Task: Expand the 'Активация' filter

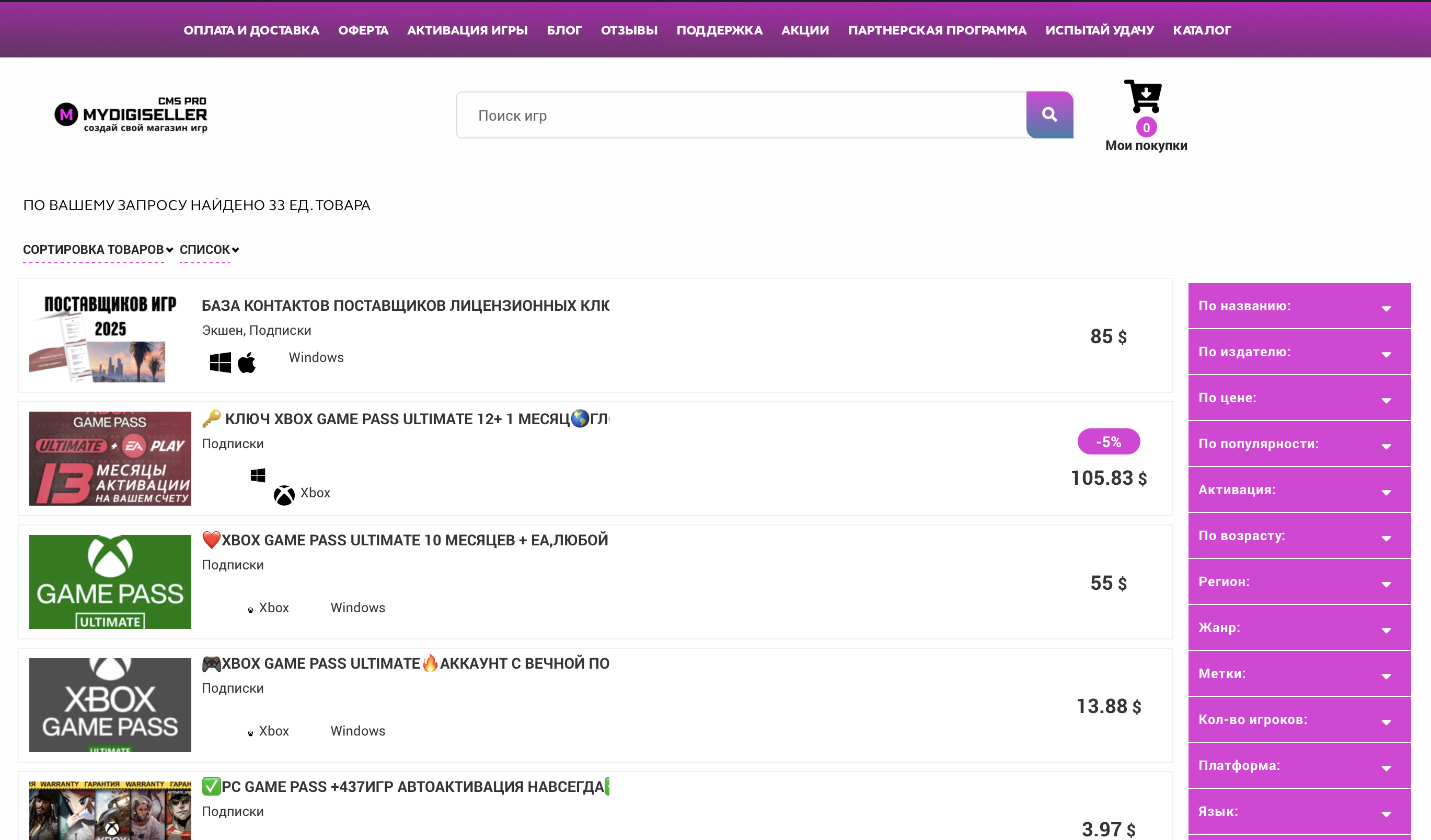Action: (1299, 490)
